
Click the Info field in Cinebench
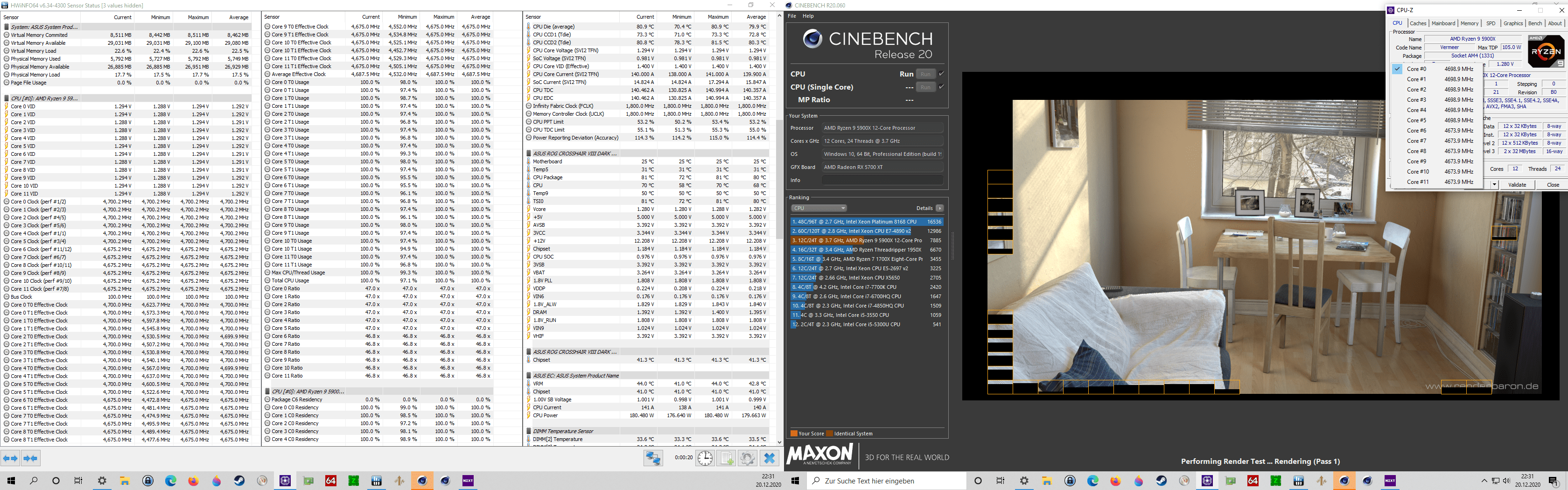(x=882, y=180)
